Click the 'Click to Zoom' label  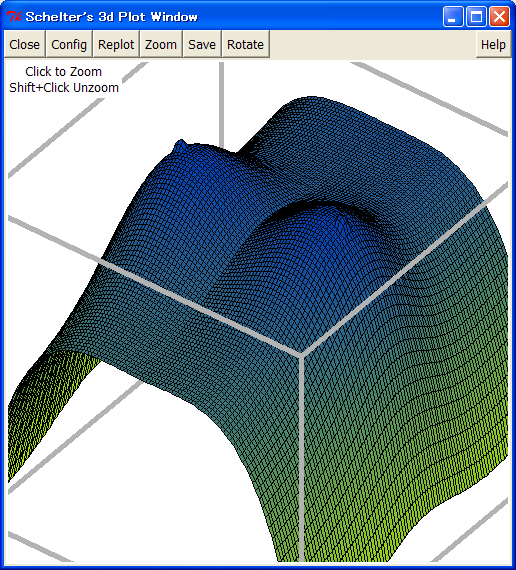[64, 72]
